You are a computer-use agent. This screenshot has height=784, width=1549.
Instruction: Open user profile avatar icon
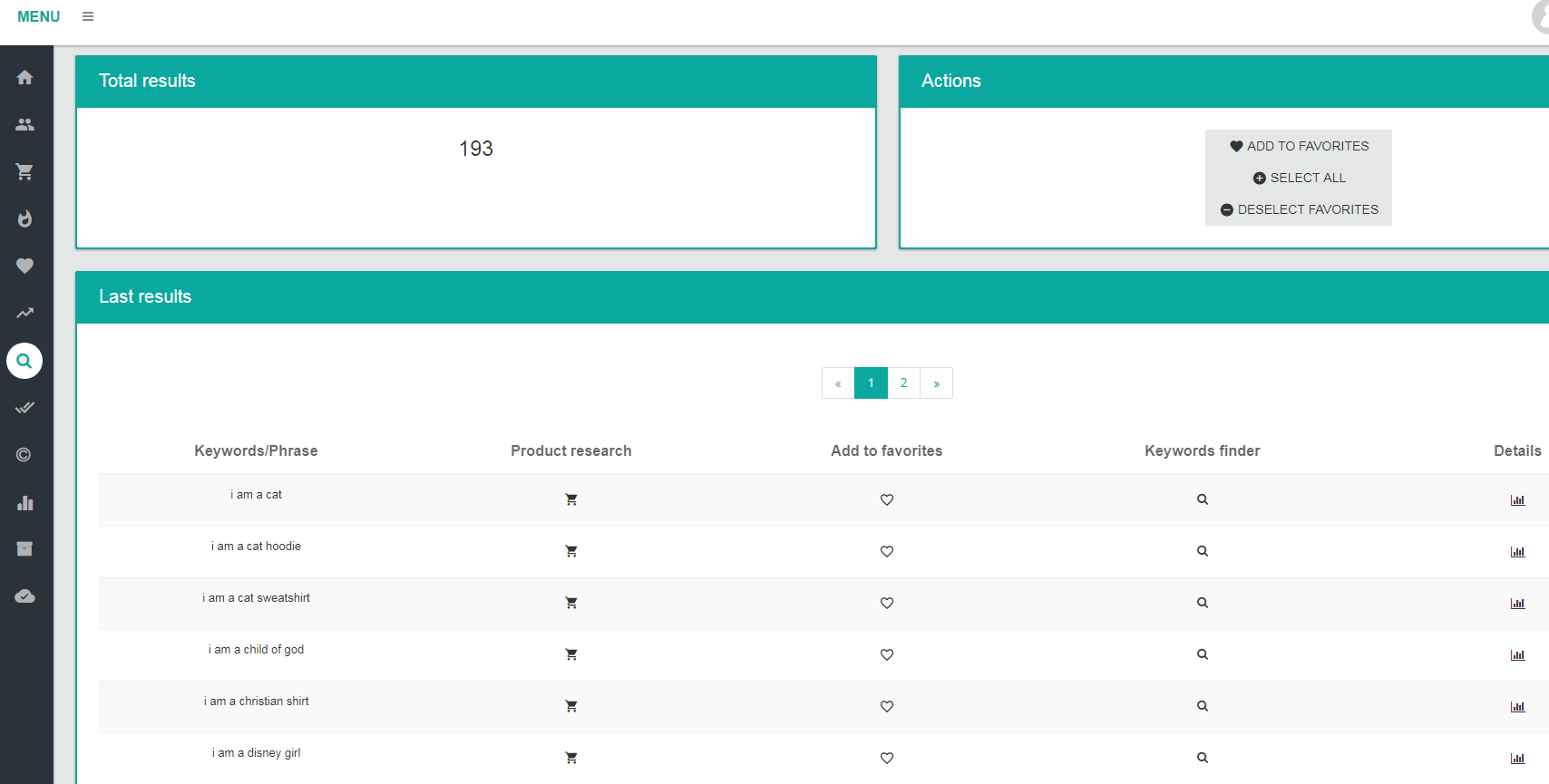pyautogui.click(x=1540, y=16)
